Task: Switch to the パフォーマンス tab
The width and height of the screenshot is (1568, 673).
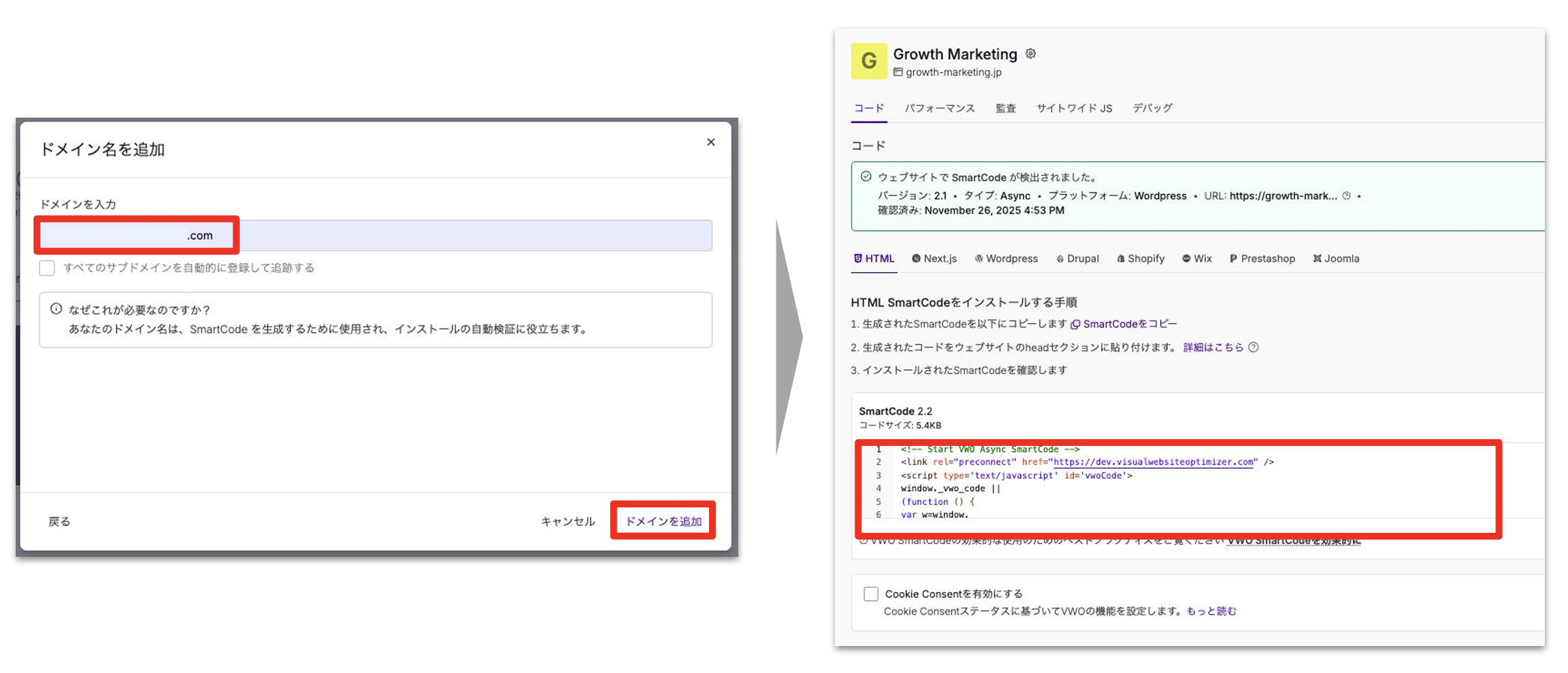Action: tap(939, 108)
